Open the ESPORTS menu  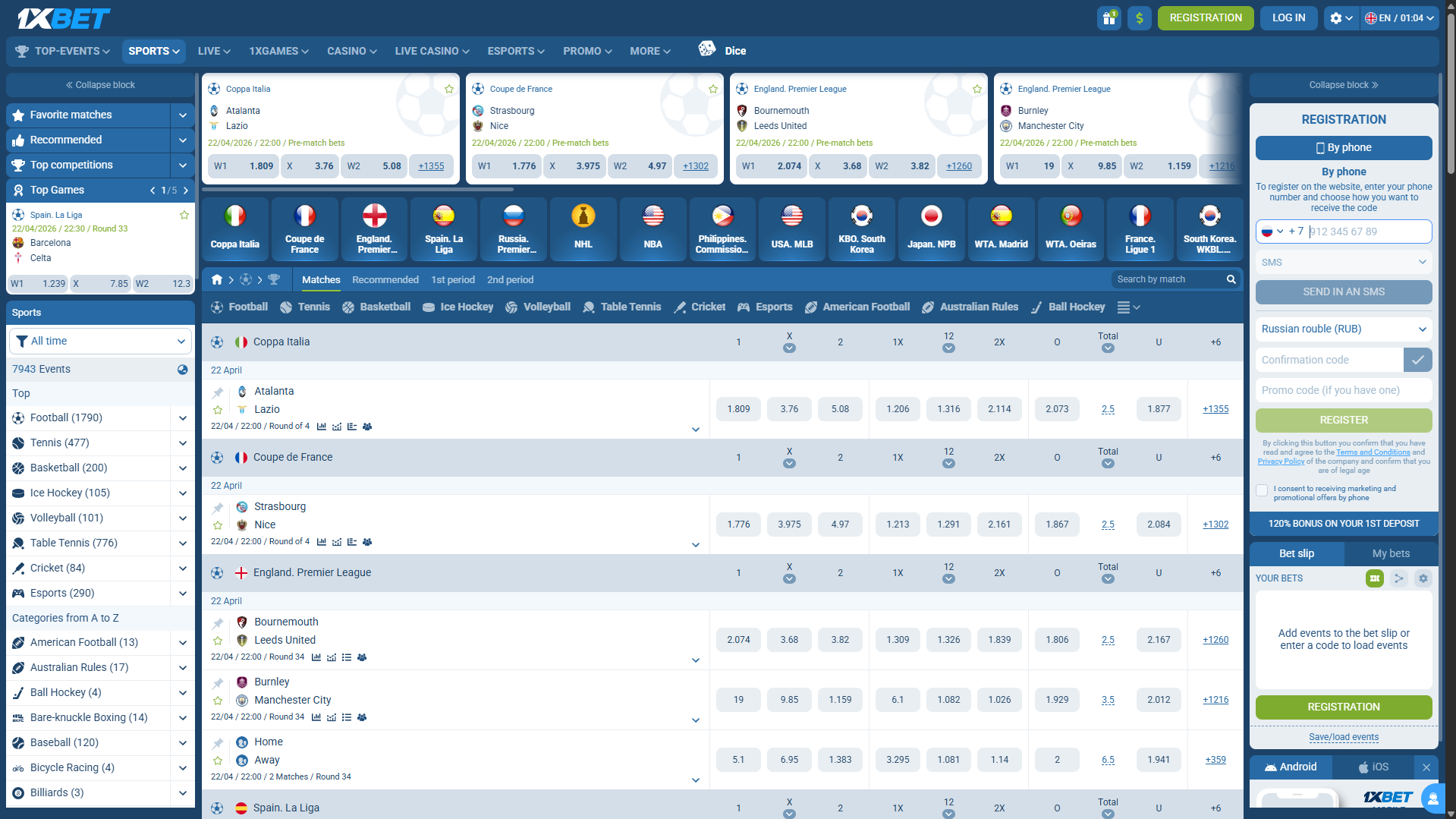516,51
